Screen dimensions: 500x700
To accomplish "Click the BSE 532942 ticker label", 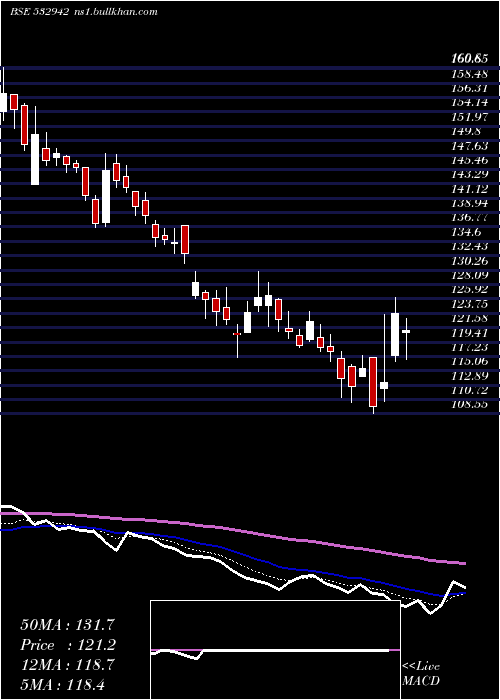I will [x=39, y=12].
